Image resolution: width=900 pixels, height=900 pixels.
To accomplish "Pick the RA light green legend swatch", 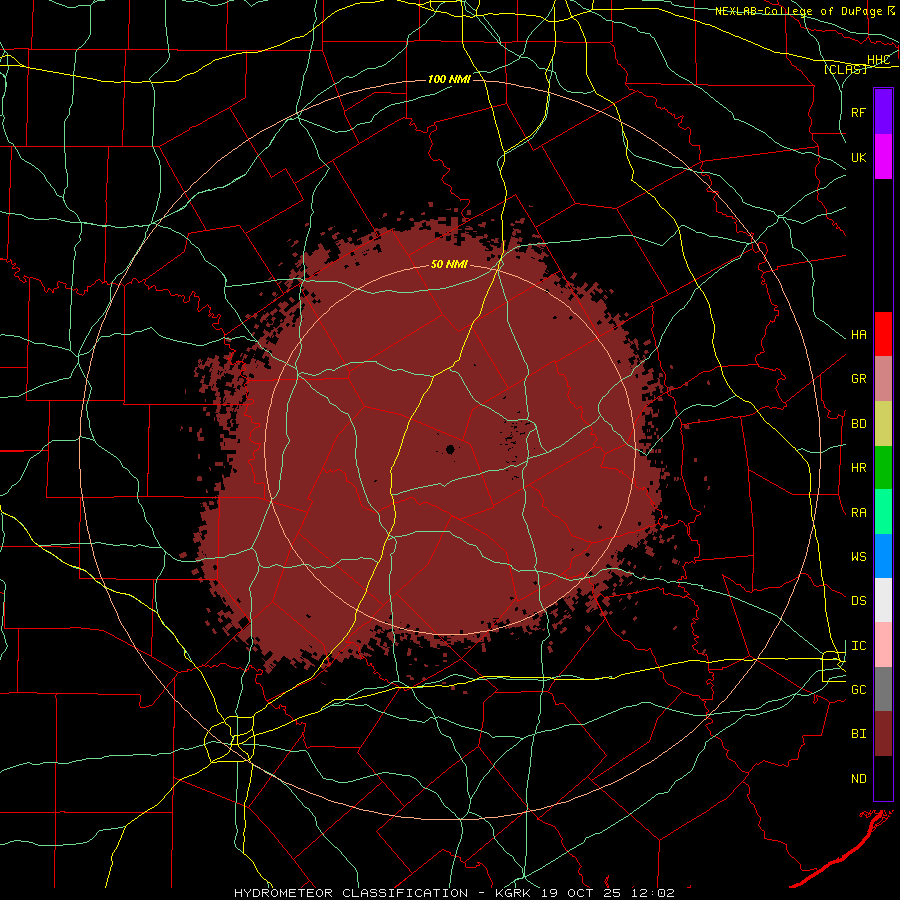I will click(883, 512).
